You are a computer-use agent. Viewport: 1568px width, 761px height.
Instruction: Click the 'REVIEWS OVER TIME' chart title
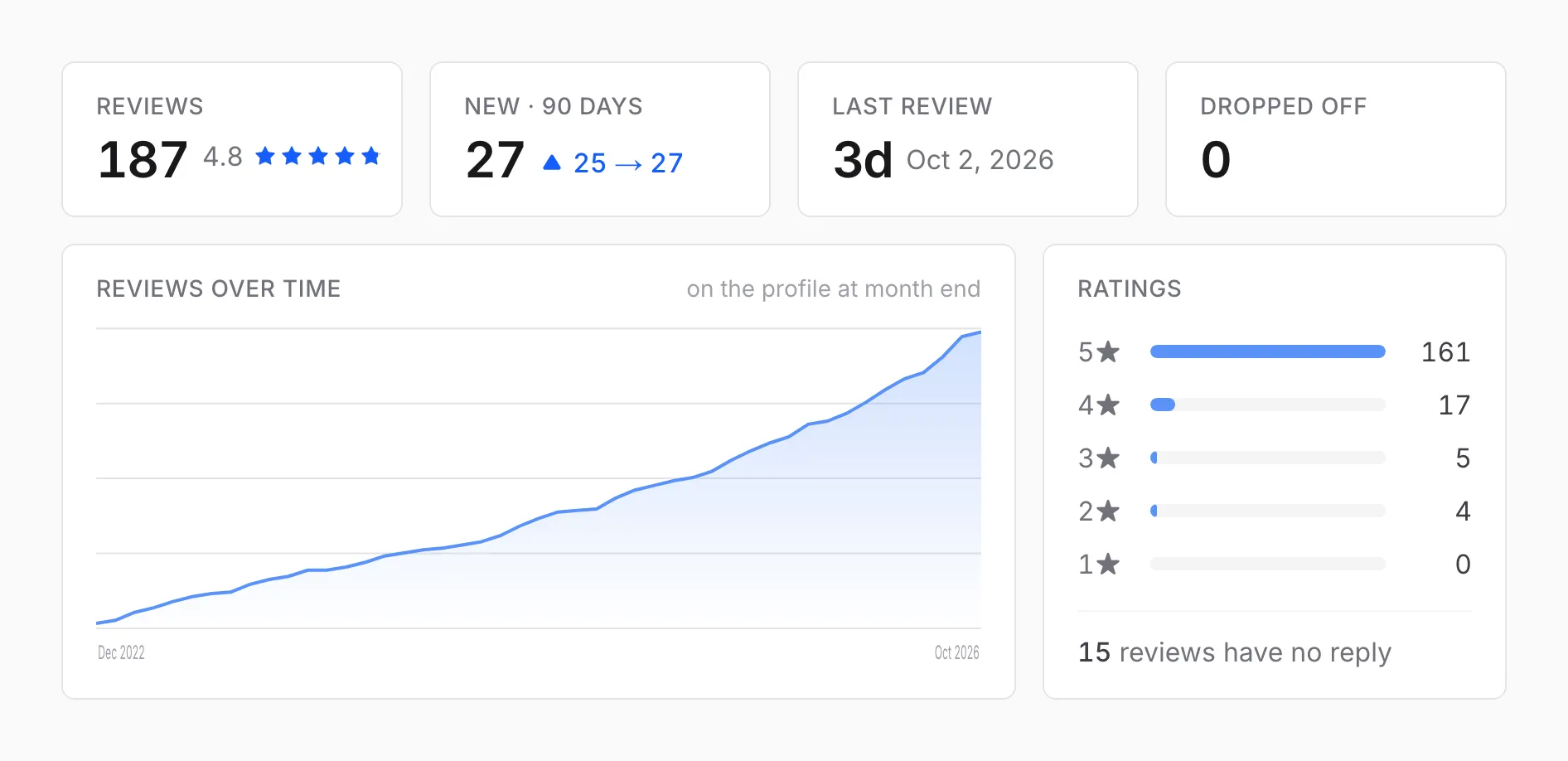coord(219,288)
